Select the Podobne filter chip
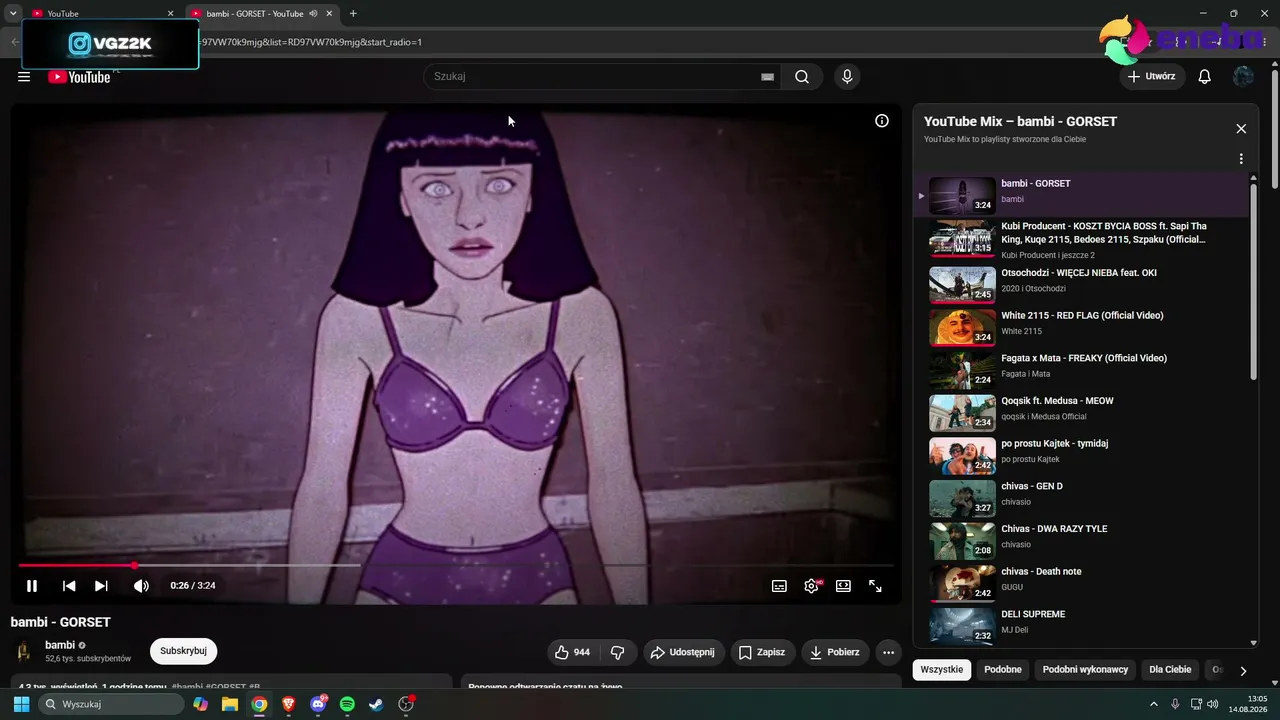Viewport: 1280px width, 720px height. pos(1003,670)
